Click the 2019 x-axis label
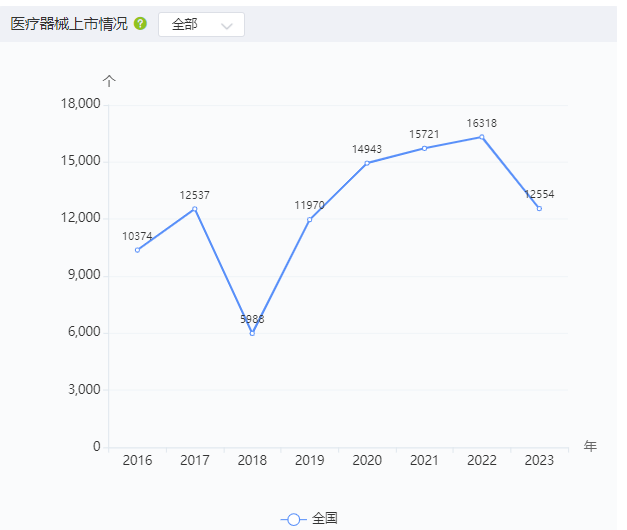 pyautogui.click(x=310, y=460)
